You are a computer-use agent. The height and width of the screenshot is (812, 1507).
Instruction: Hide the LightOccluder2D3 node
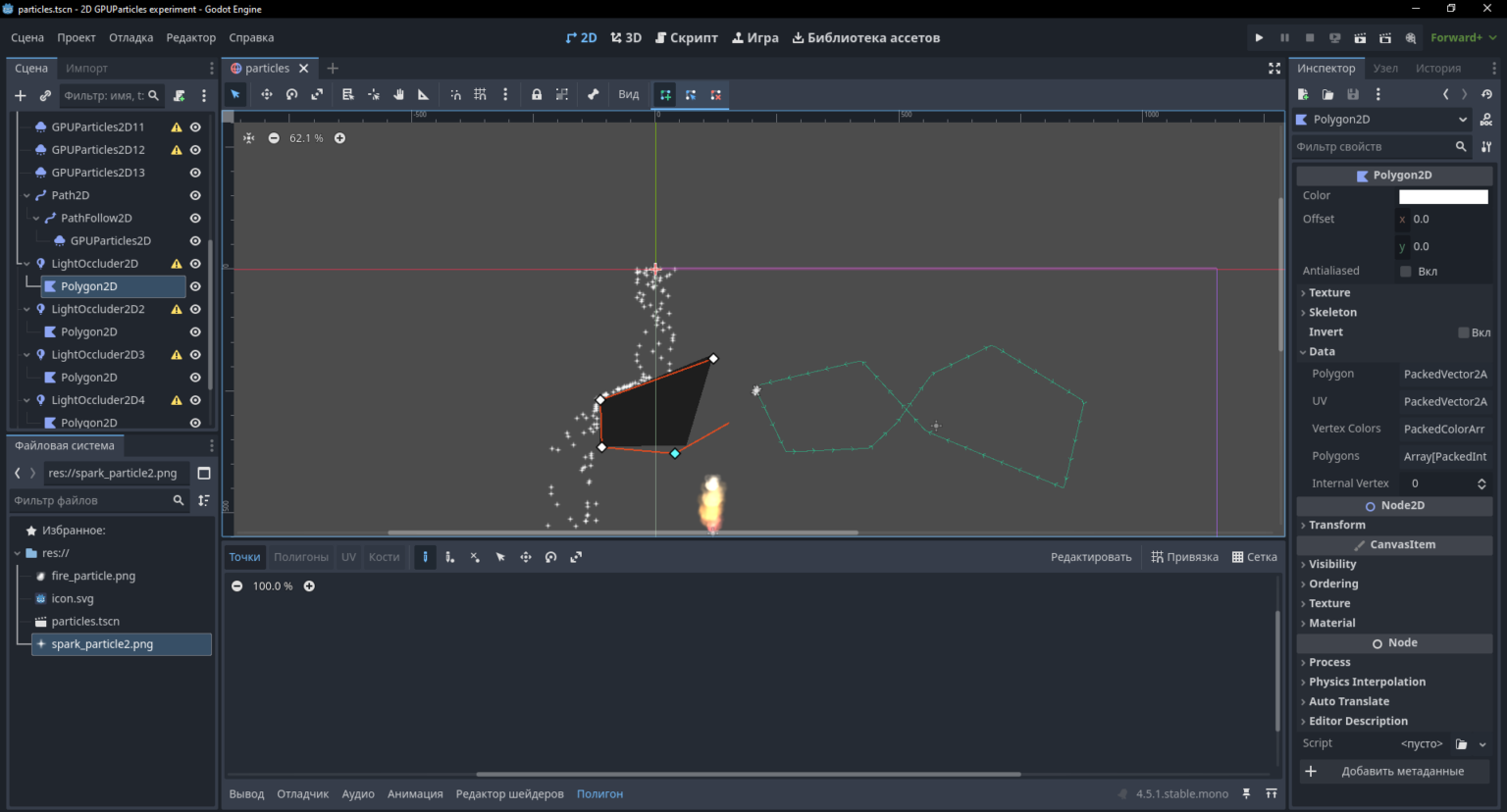point(195,355)
